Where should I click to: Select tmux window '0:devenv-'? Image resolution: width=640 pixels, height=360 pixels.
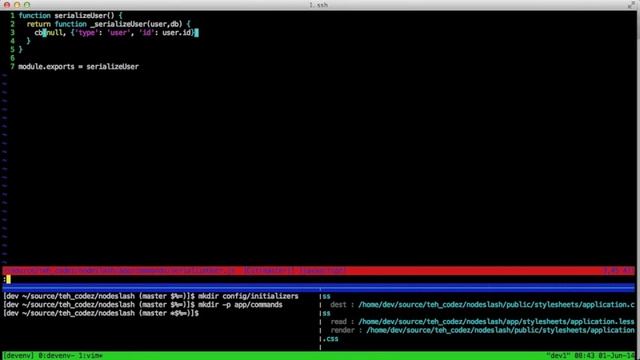pyautogui.click(x=56, y=356)
